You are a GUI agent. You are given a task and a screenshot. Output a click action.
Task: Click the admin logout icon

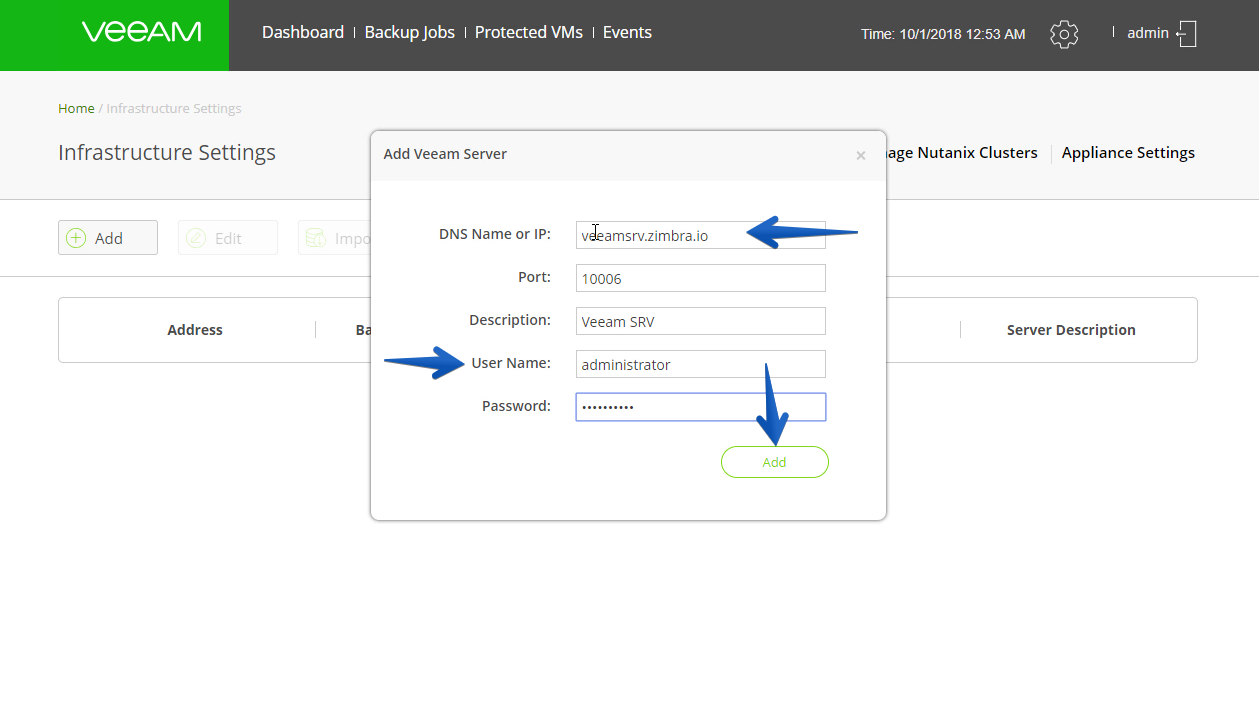coord(1187,33)
